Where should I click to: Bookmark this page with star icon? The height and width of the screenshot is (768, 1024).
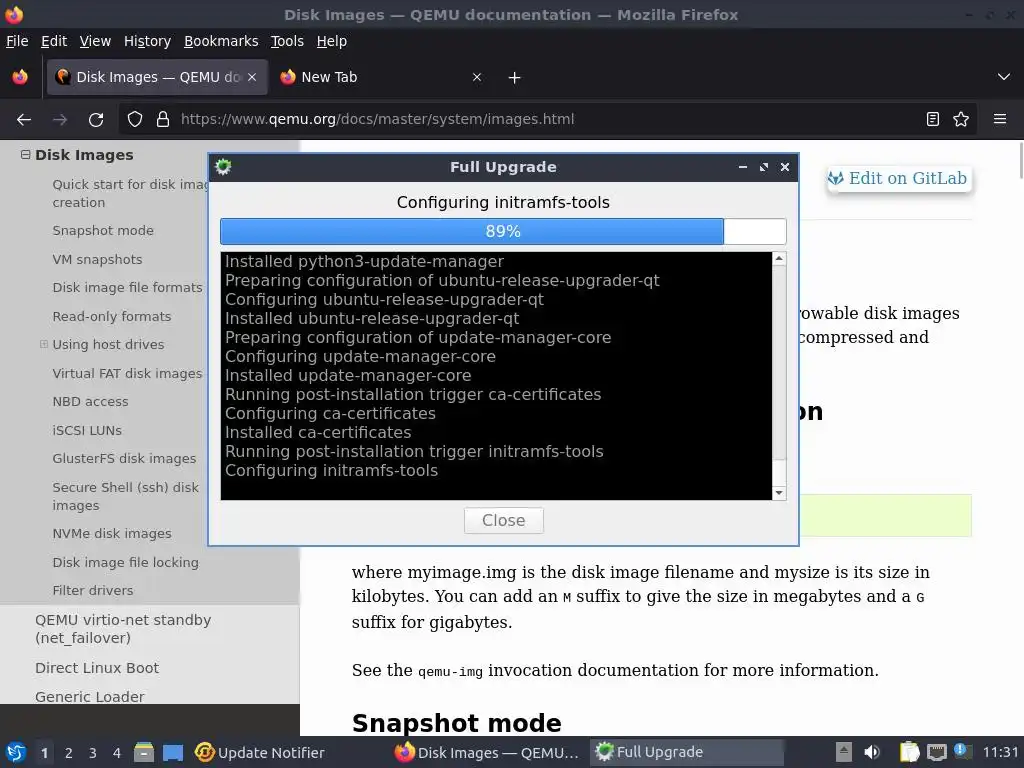click(961, 120)
